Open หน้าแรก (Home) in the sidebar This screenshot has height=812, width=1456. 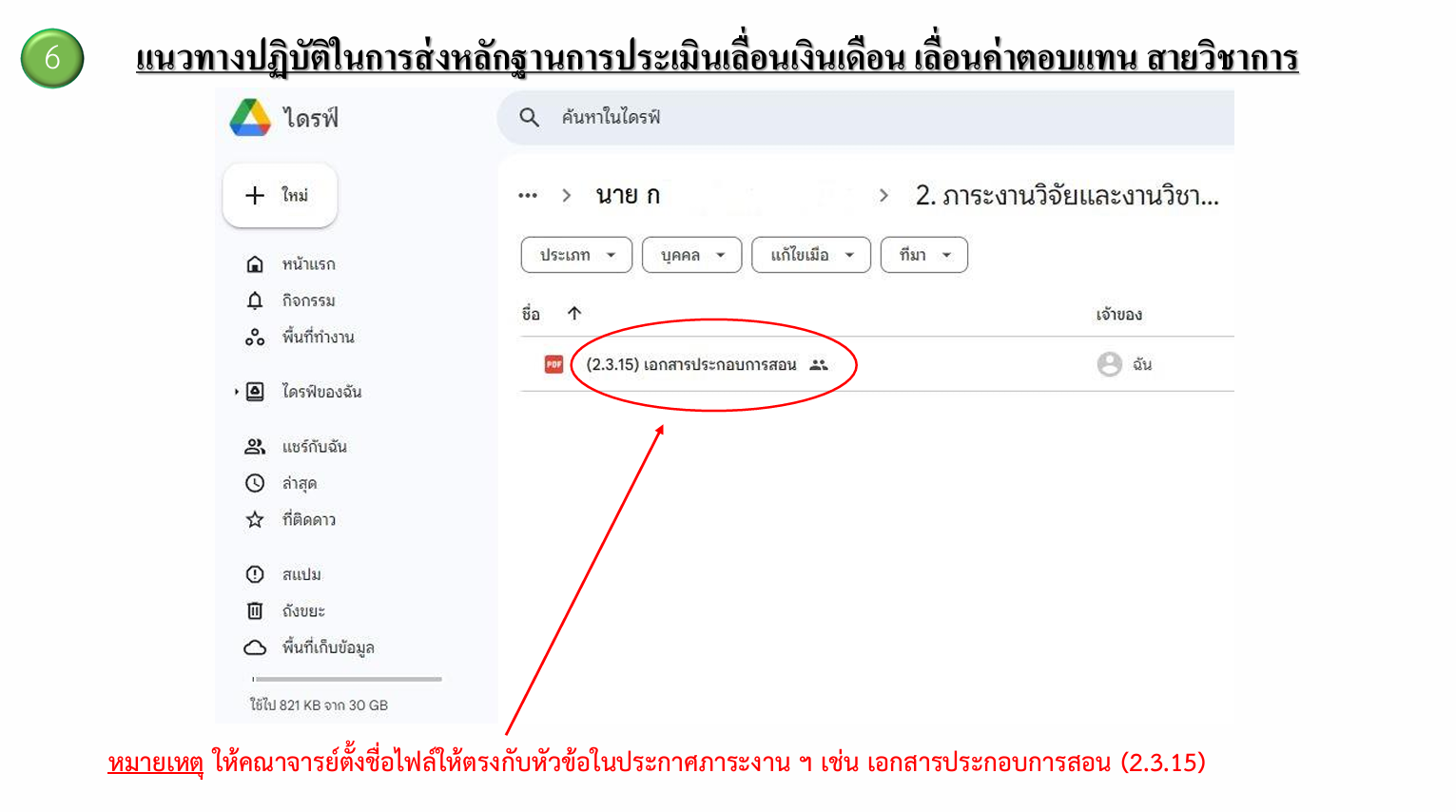(x=309, y=264)
